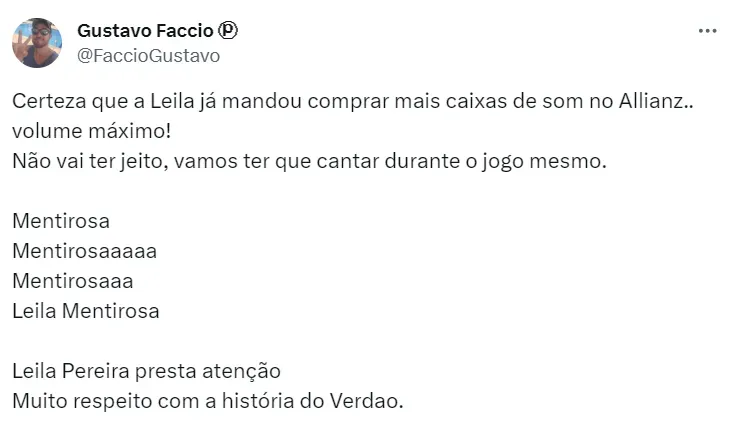Click the "Mentirosaaaaa" line
The image size is (733, 432).
pos(85,250)
